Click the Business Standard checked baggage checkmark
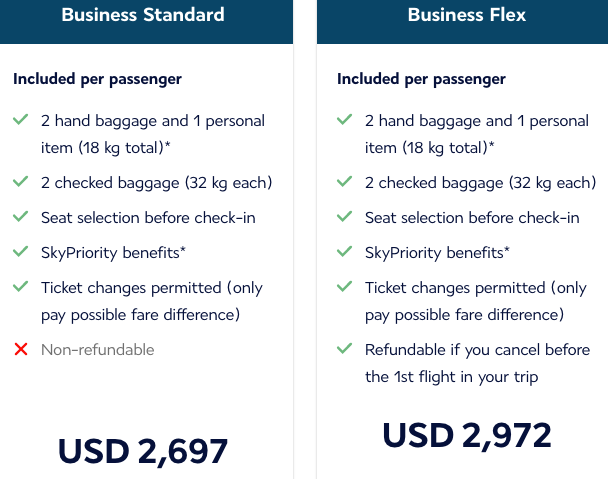 pos(21,181)
